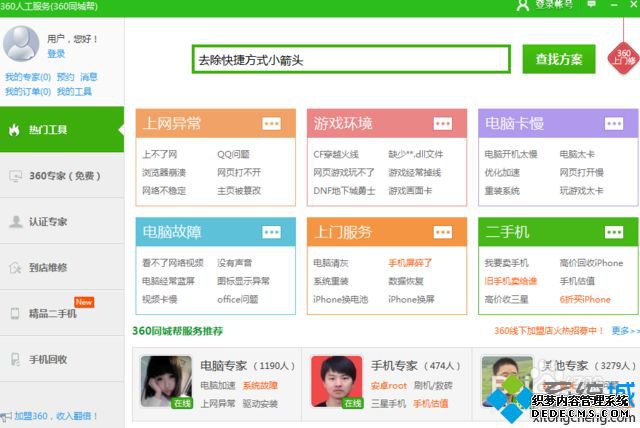
Task: Click the 登录 link under greeting
Action: point(56,53)
